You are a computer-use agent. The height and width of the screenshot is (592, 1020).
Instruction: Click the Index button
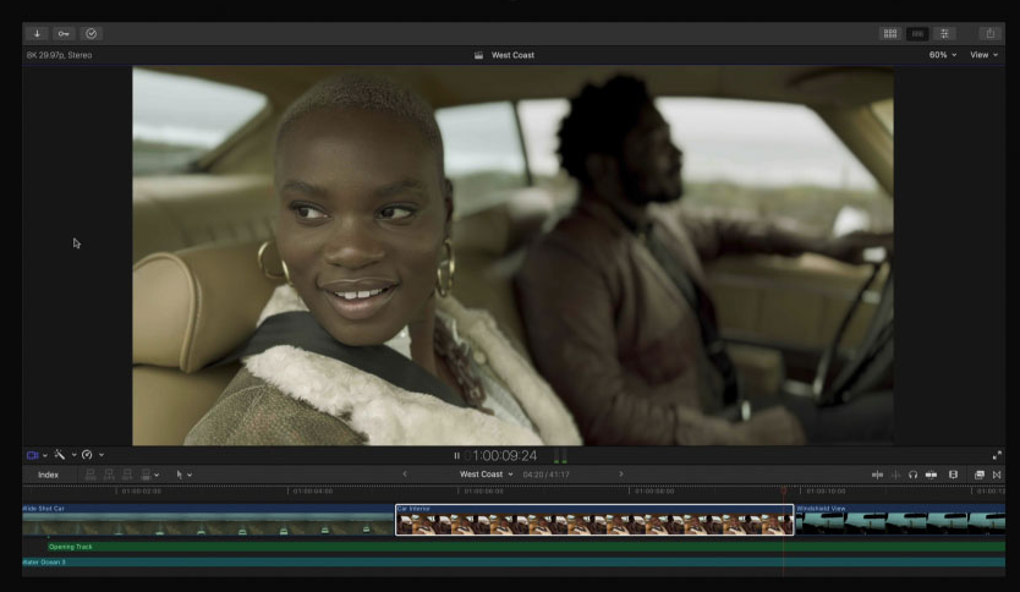pos(48,474)
